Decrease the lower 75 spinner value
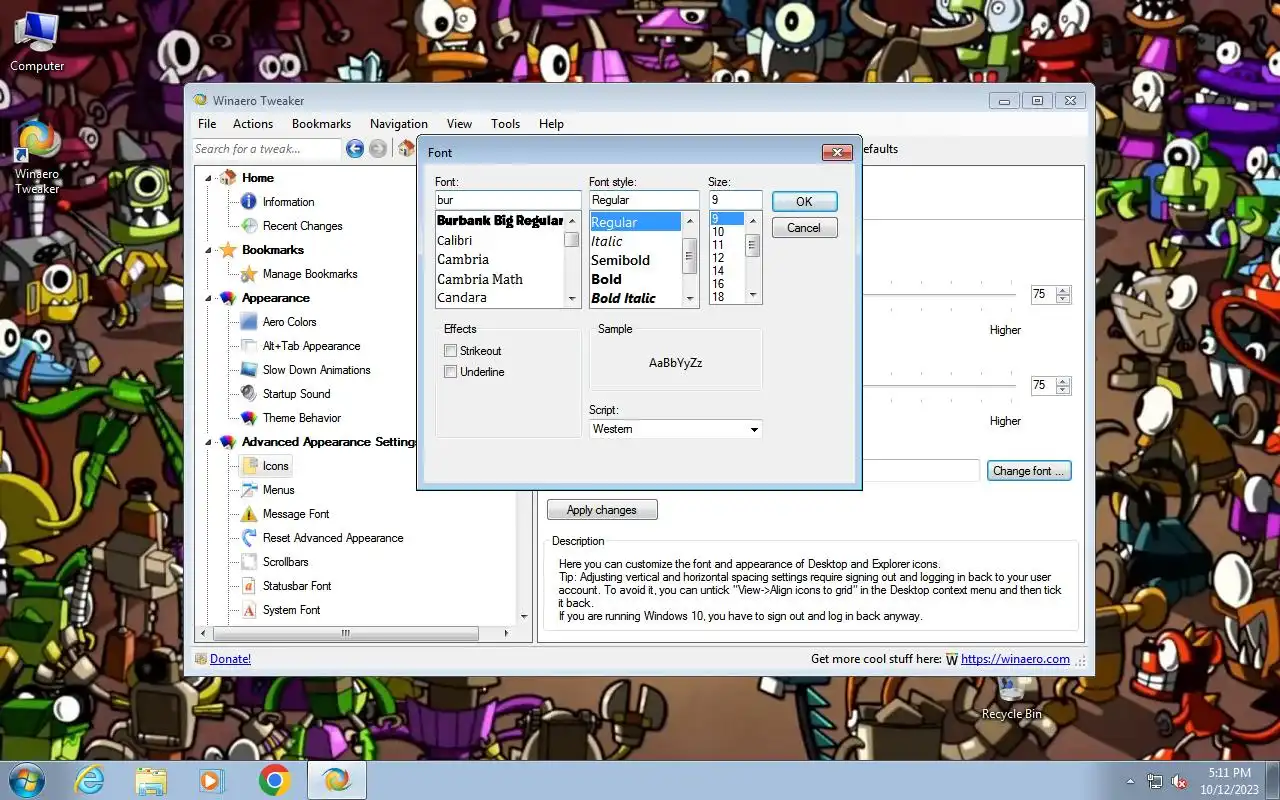This screenshot has height=800, width=1280. 1064,390
